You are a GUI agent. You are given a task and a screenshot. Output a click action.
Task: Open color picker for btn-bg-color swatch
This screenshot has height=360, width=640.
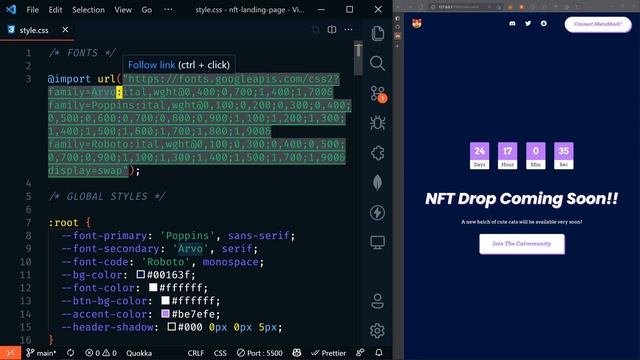point(165,300)
